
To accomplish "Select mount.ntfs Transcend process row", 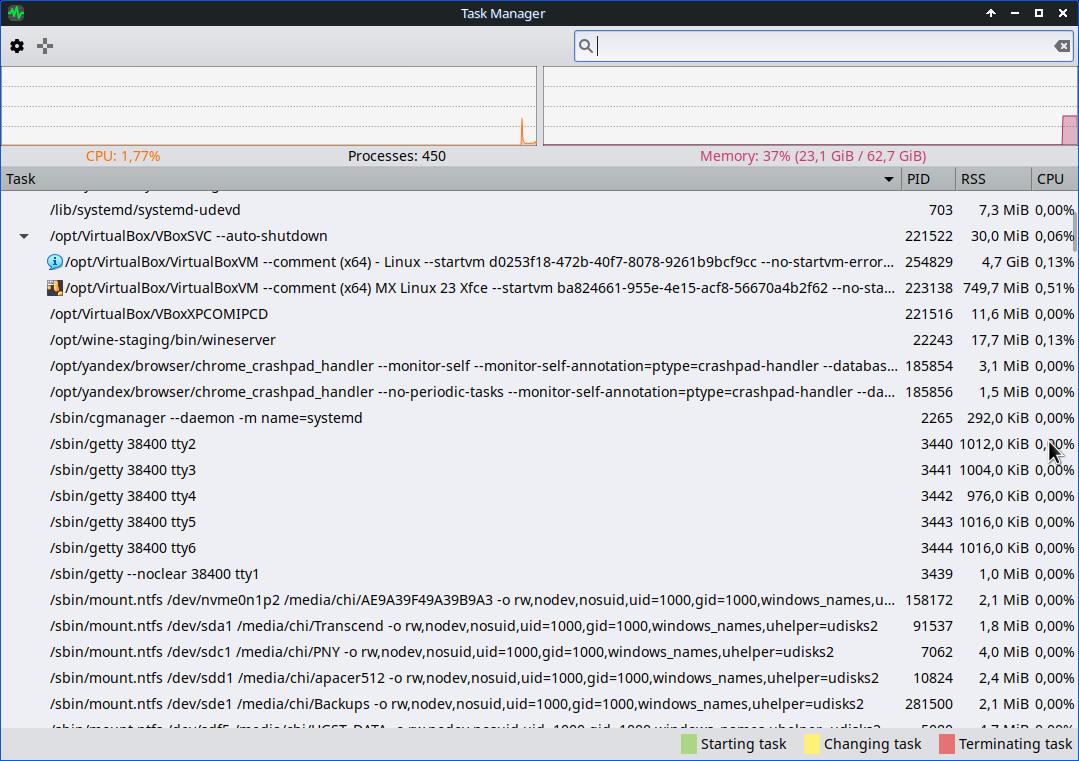I will click(x=537, y=626).
